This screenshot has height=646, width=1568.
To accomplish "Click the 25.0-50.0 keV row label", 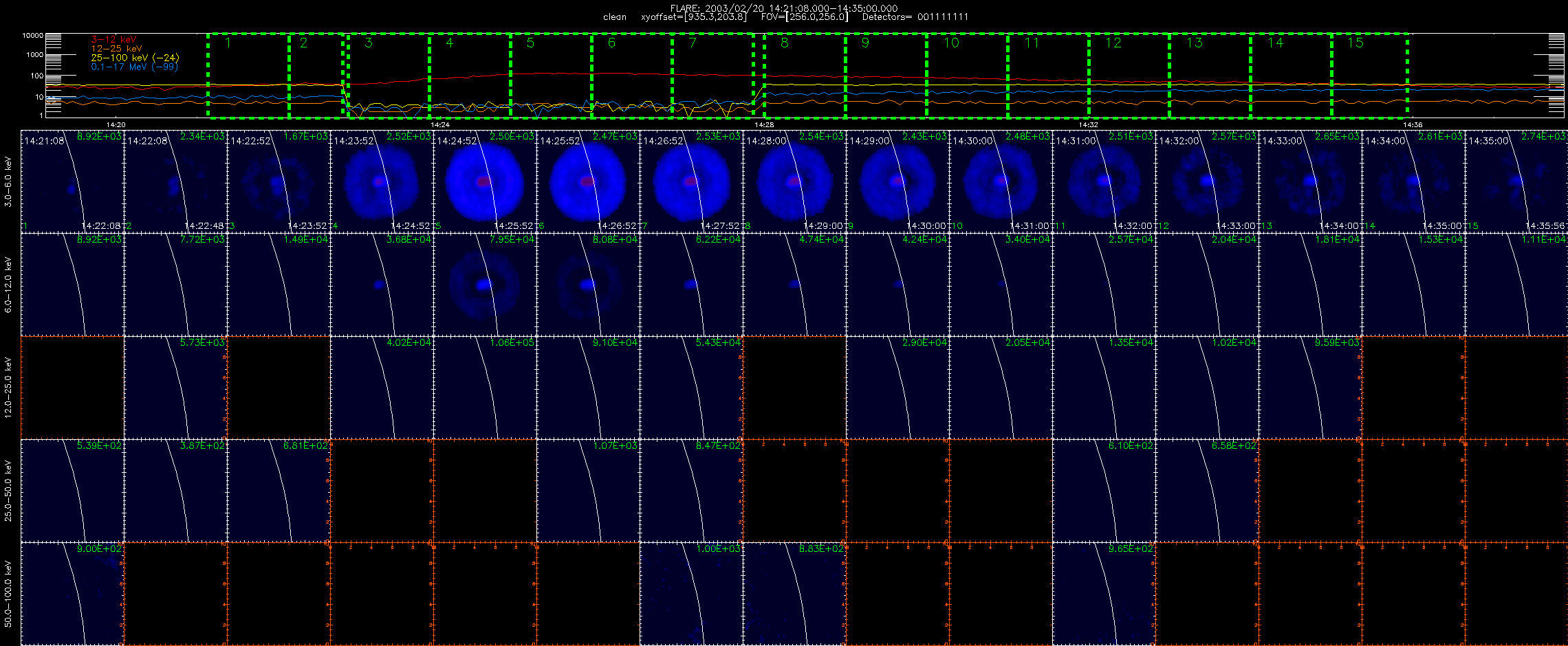I will pos(8,491).
